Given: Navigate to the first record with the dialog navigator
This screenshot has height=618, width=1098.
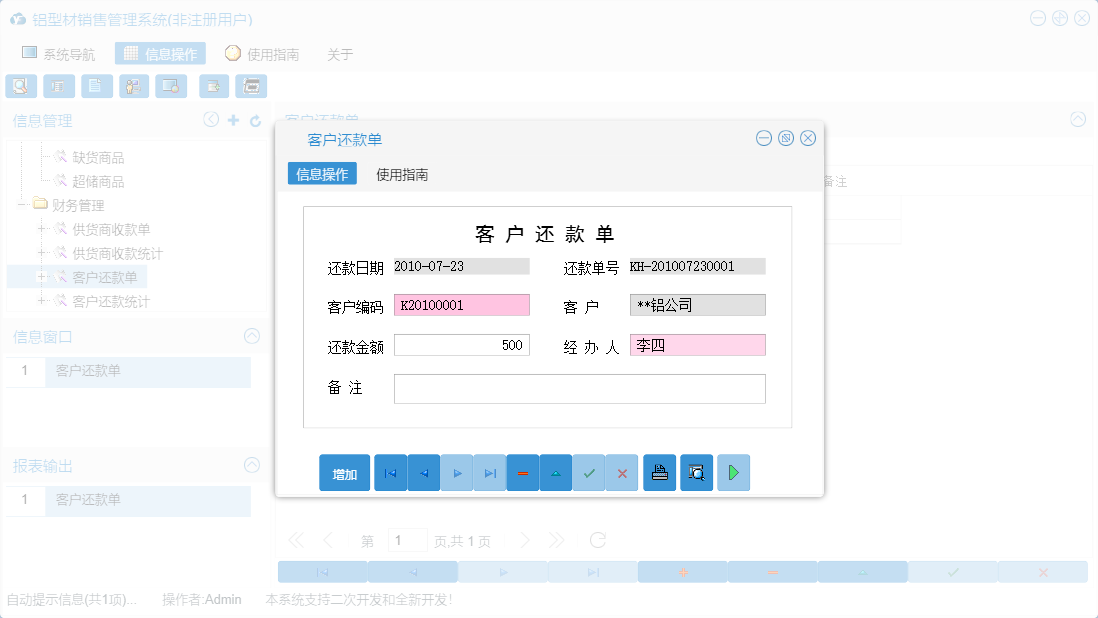Looking at the screenshot, I should pyautogui.click(x=390, y=472).
